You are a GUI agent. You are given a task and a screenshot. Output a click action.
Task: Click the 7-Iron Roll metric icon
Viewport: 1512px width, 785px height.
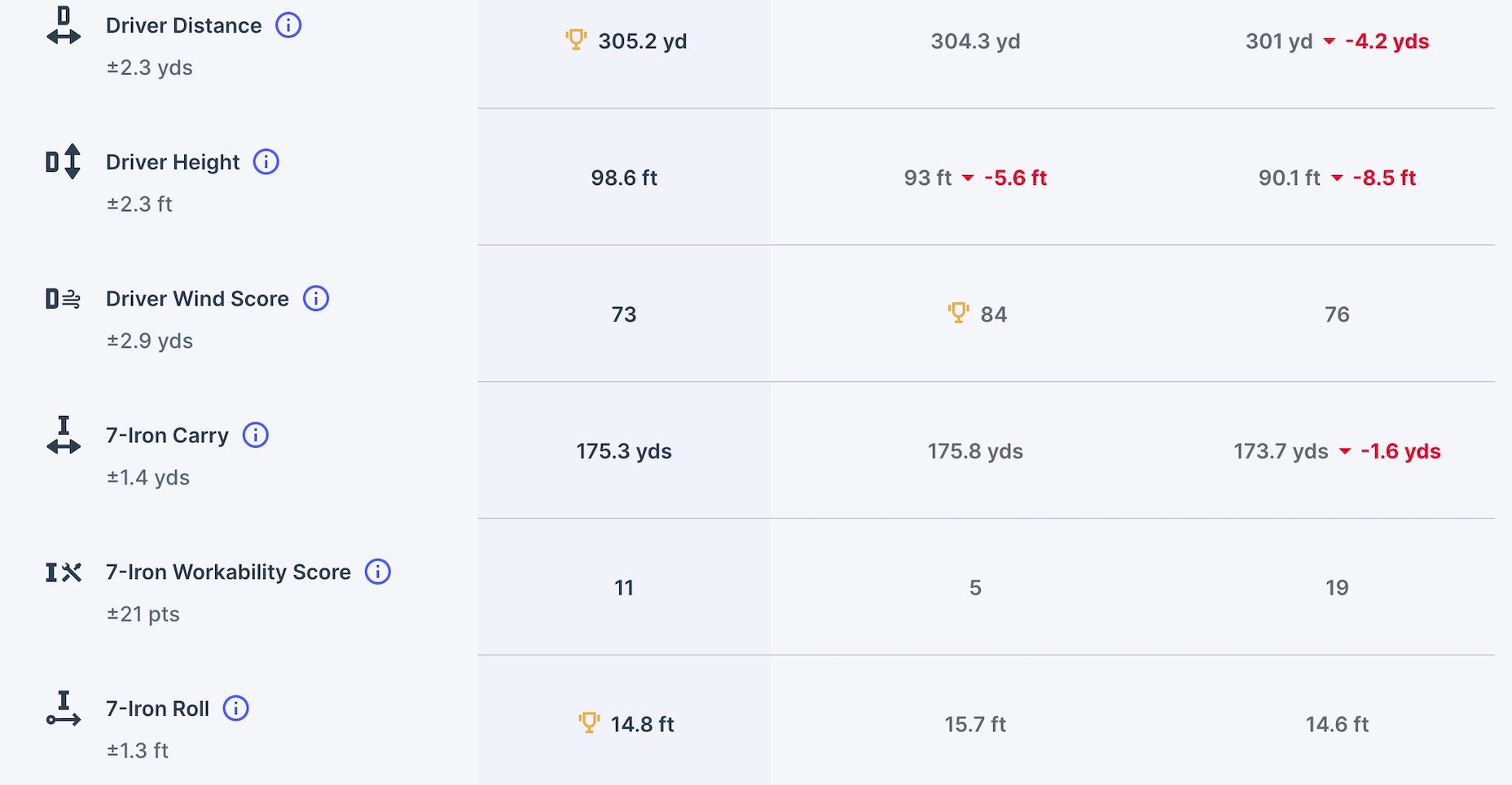[x=64, y=708]
